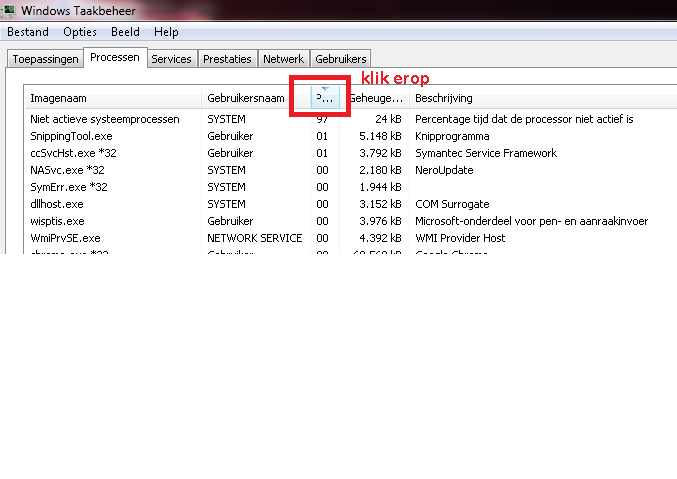Click the 3.792 kB memory value
This screenshot has width=677, height=479.
tap(380, 153)
